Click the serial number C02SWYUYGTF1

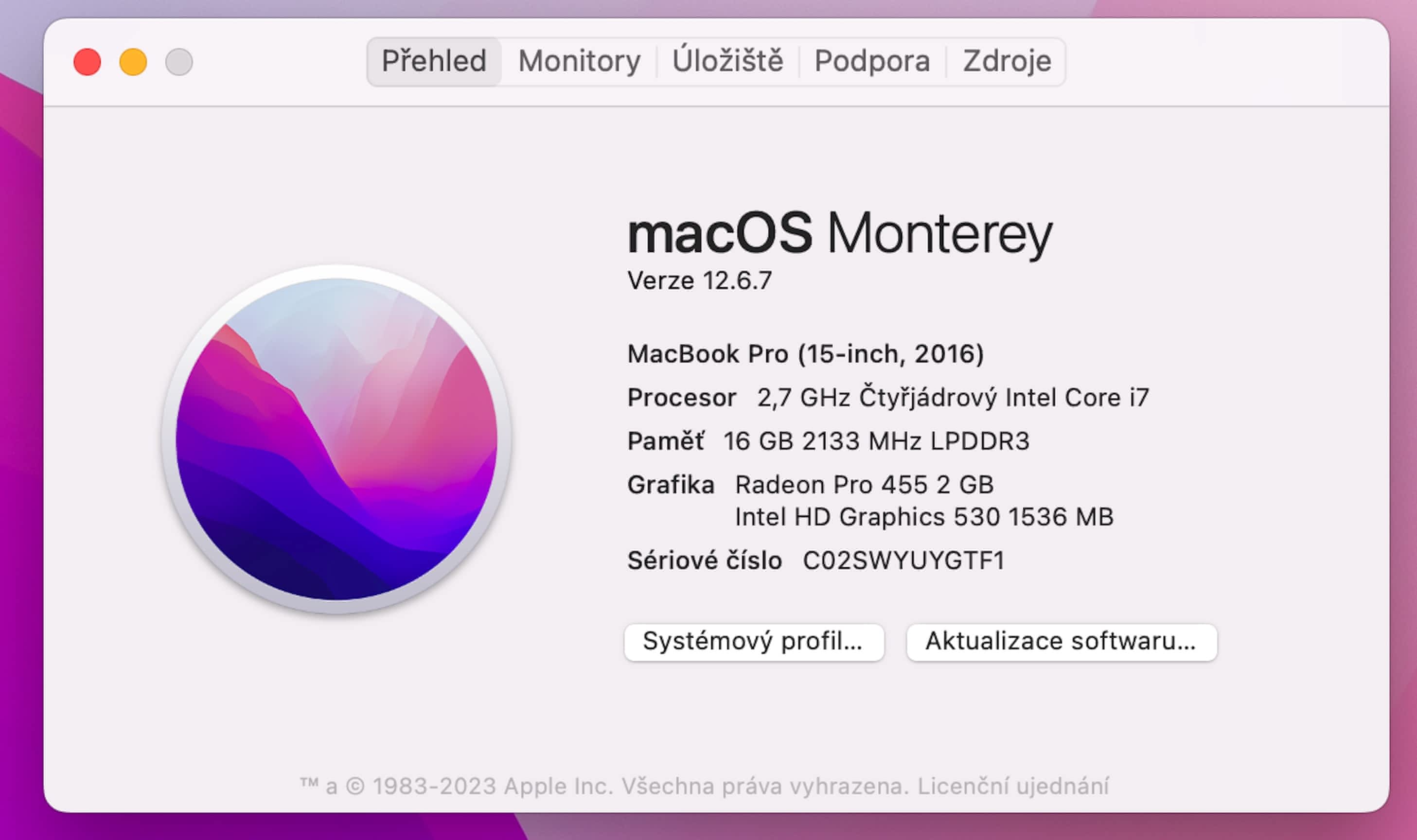pos(903,560)
